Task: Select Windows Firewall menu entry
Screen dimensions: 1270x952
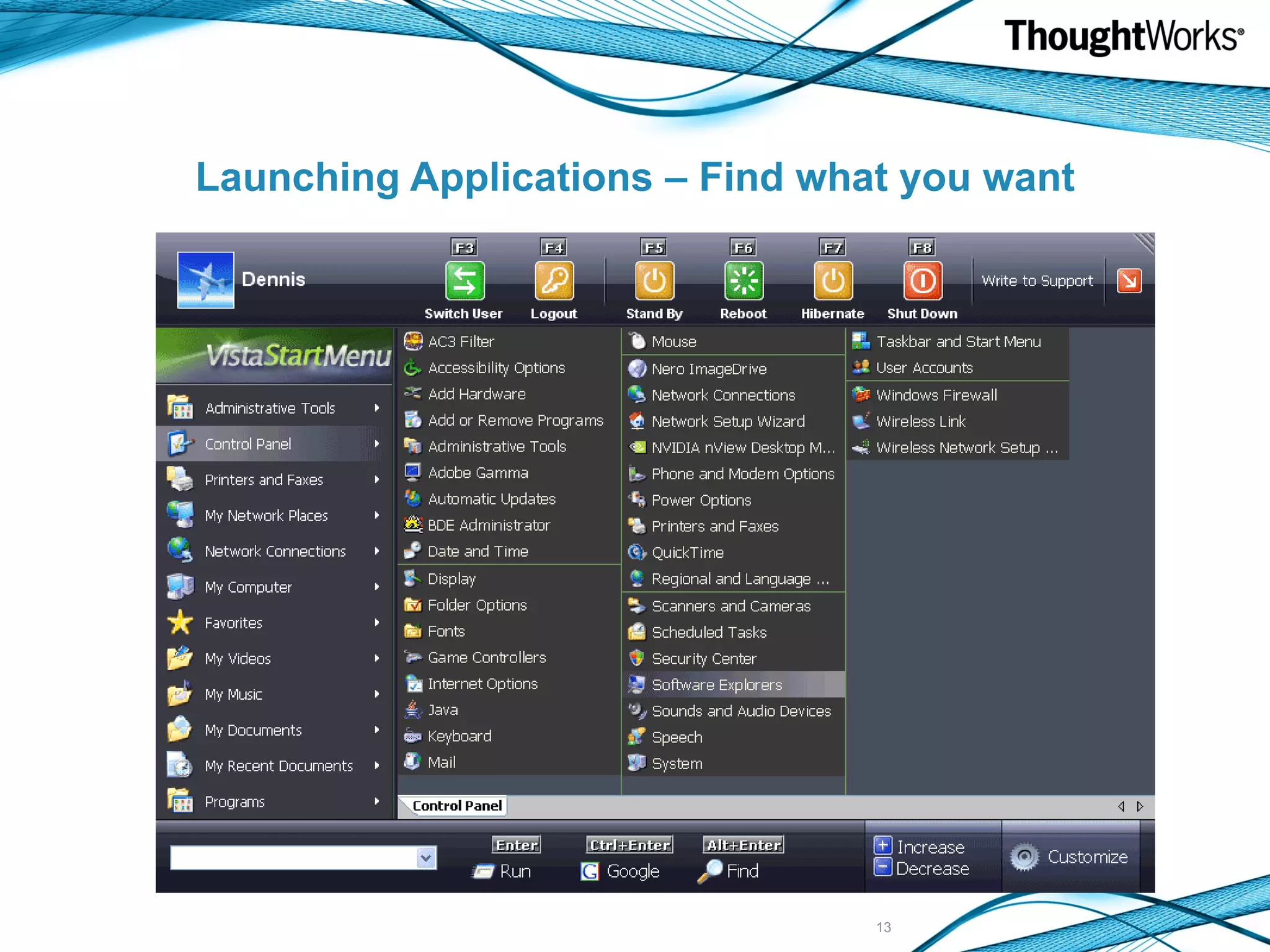Action: click(x=936, y=395)
